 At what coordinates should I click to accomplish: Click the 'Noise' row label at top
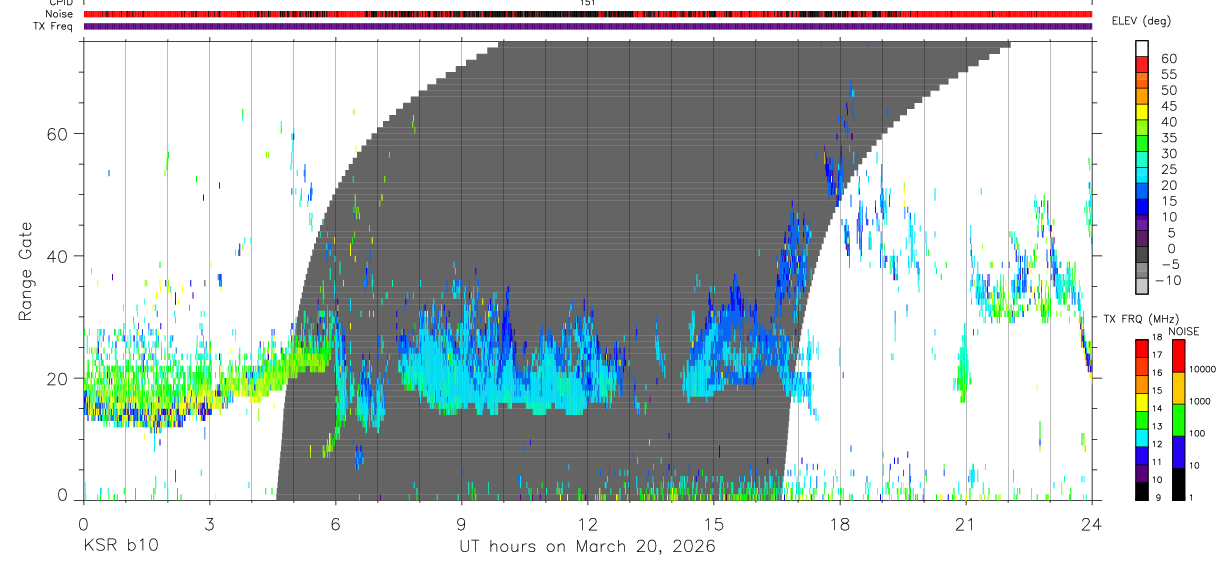(61, 14)
